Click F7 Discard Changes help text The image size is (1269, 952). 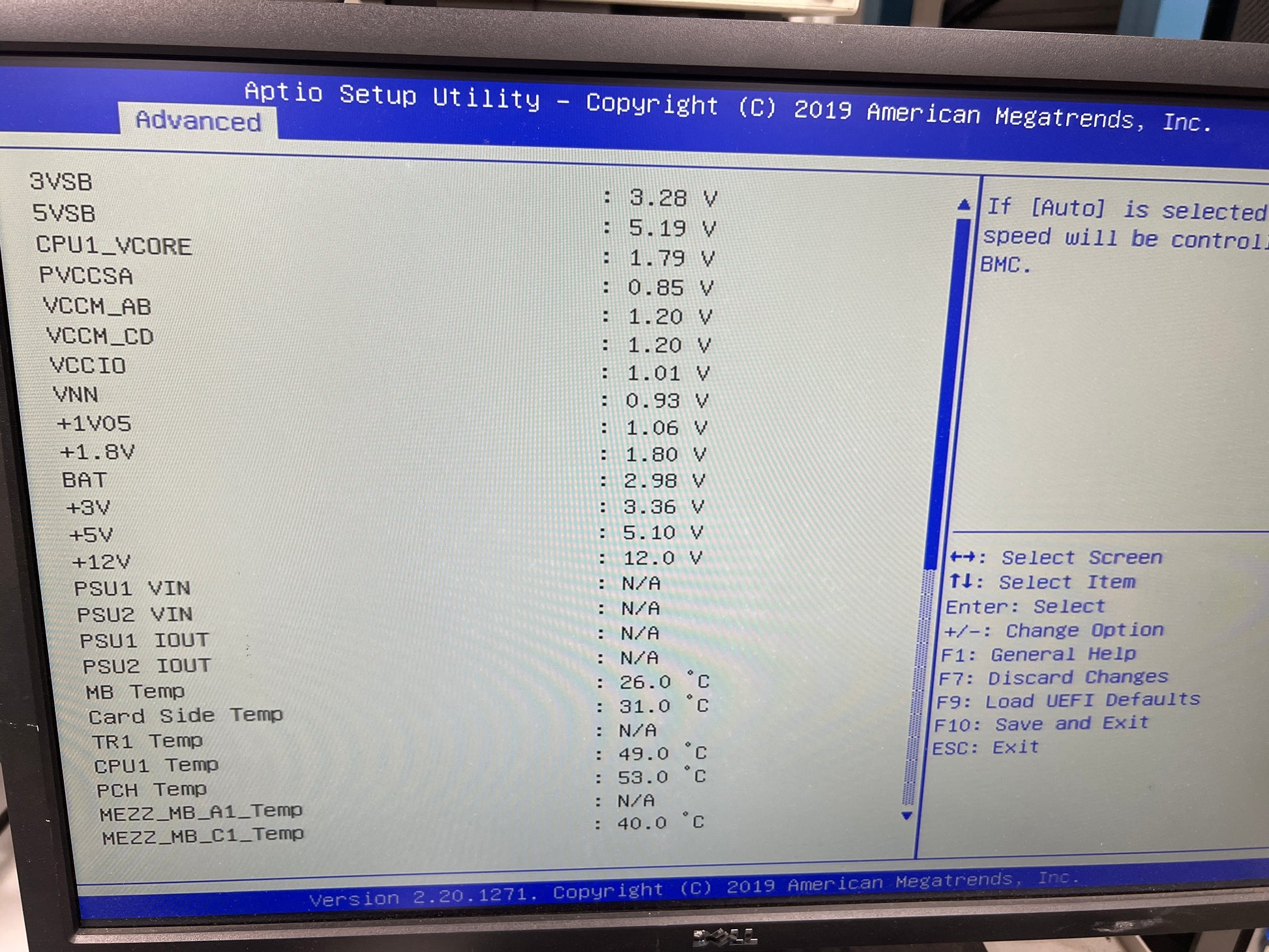click(x=1053, y=678)
